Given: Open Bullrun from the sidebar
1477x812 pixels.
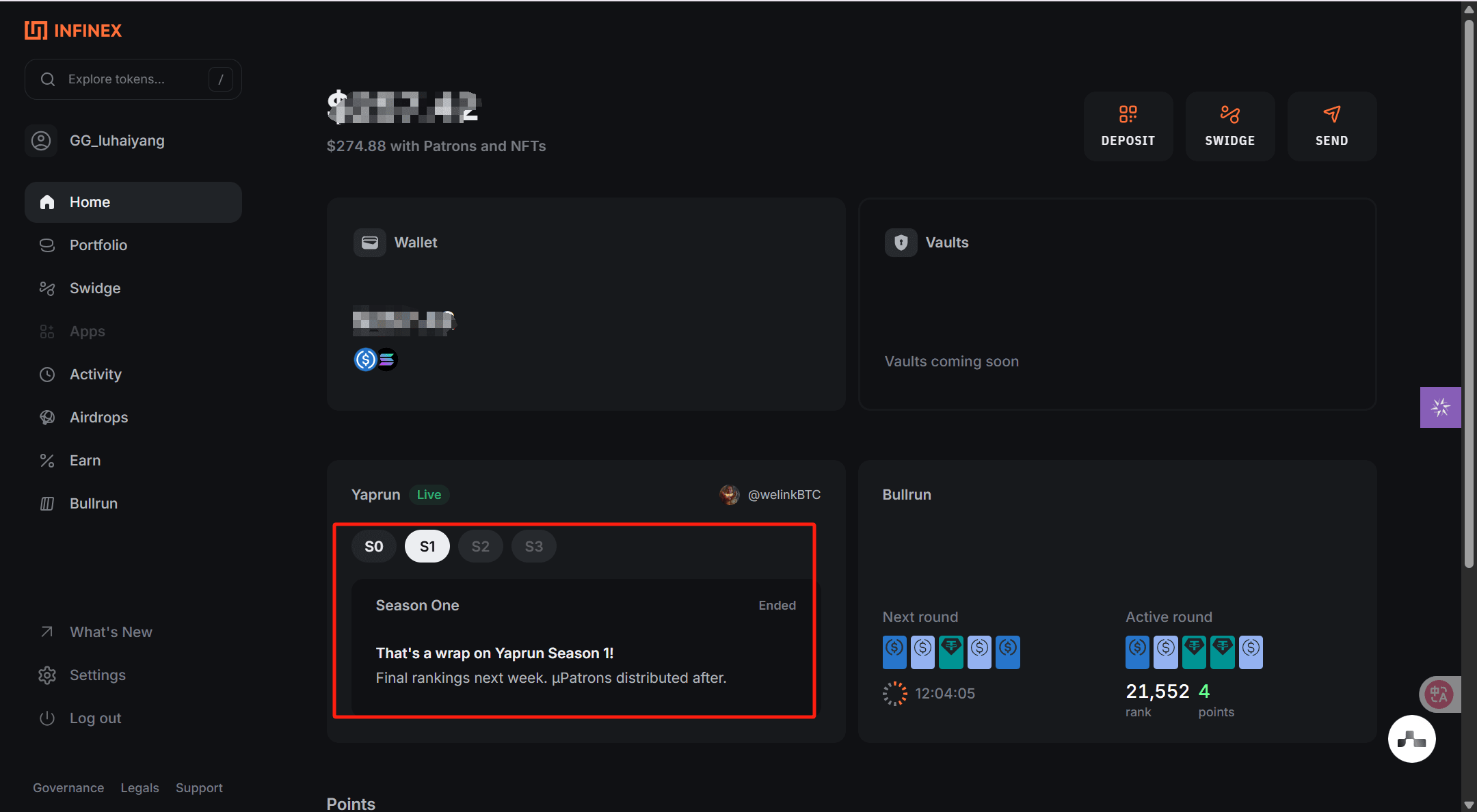Looking at the screenshot, I should pos(133,504).
